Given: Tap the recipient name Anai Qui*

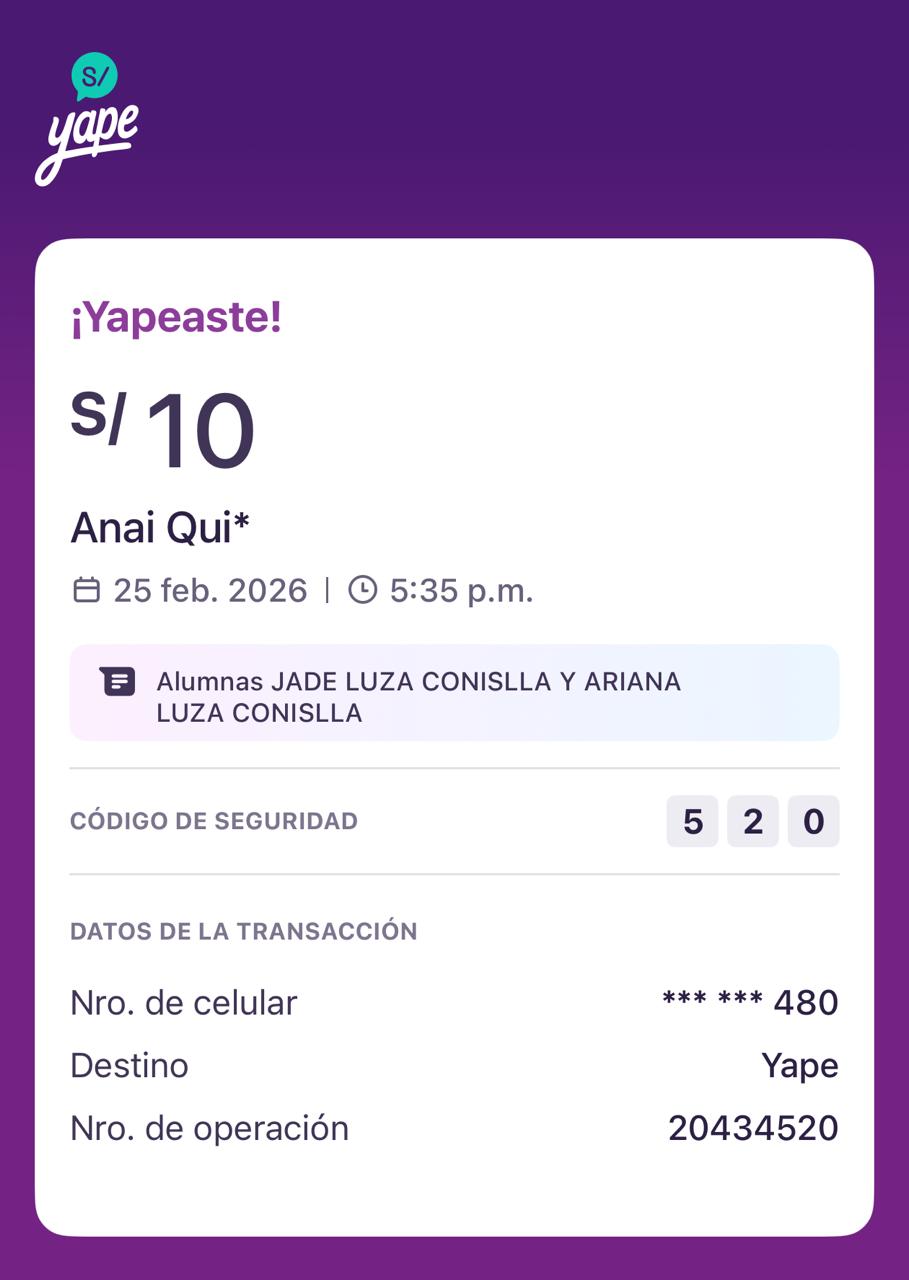Looking at the screenshot, I should coord(160,528).
